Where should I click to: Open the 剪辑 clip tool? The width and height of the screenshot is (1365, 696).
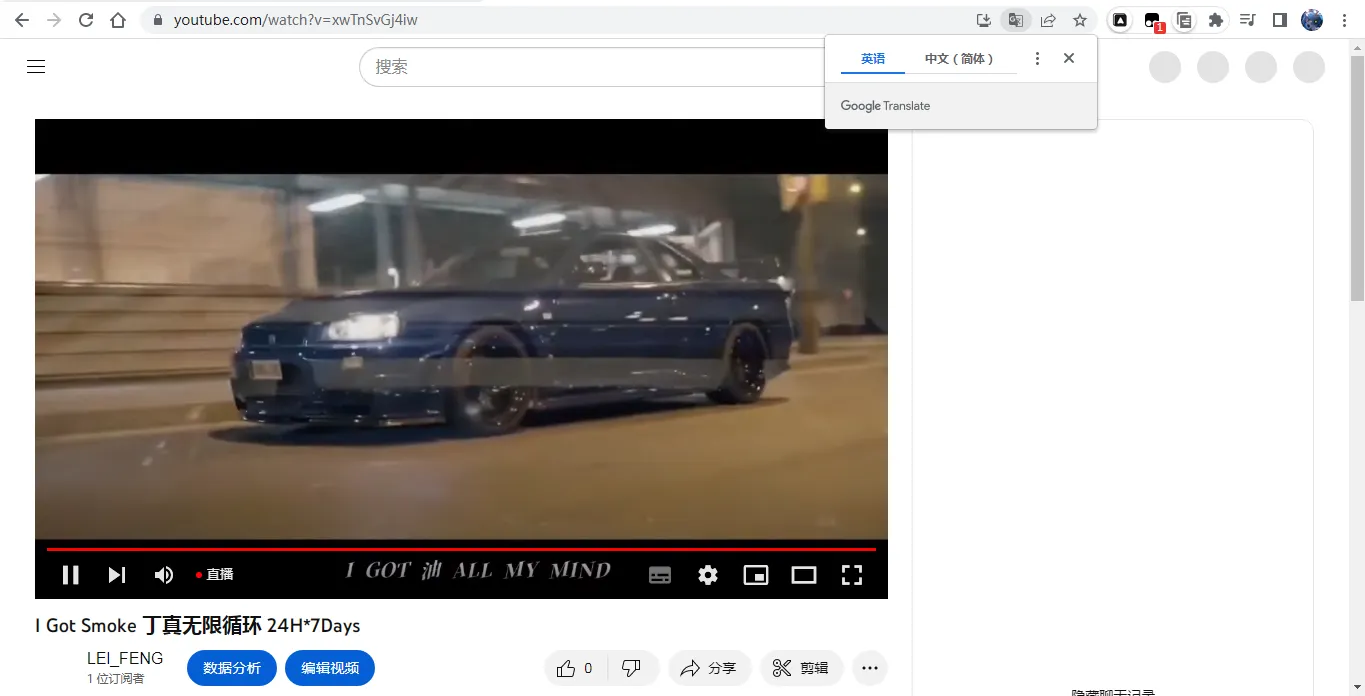tap(801, 668)
